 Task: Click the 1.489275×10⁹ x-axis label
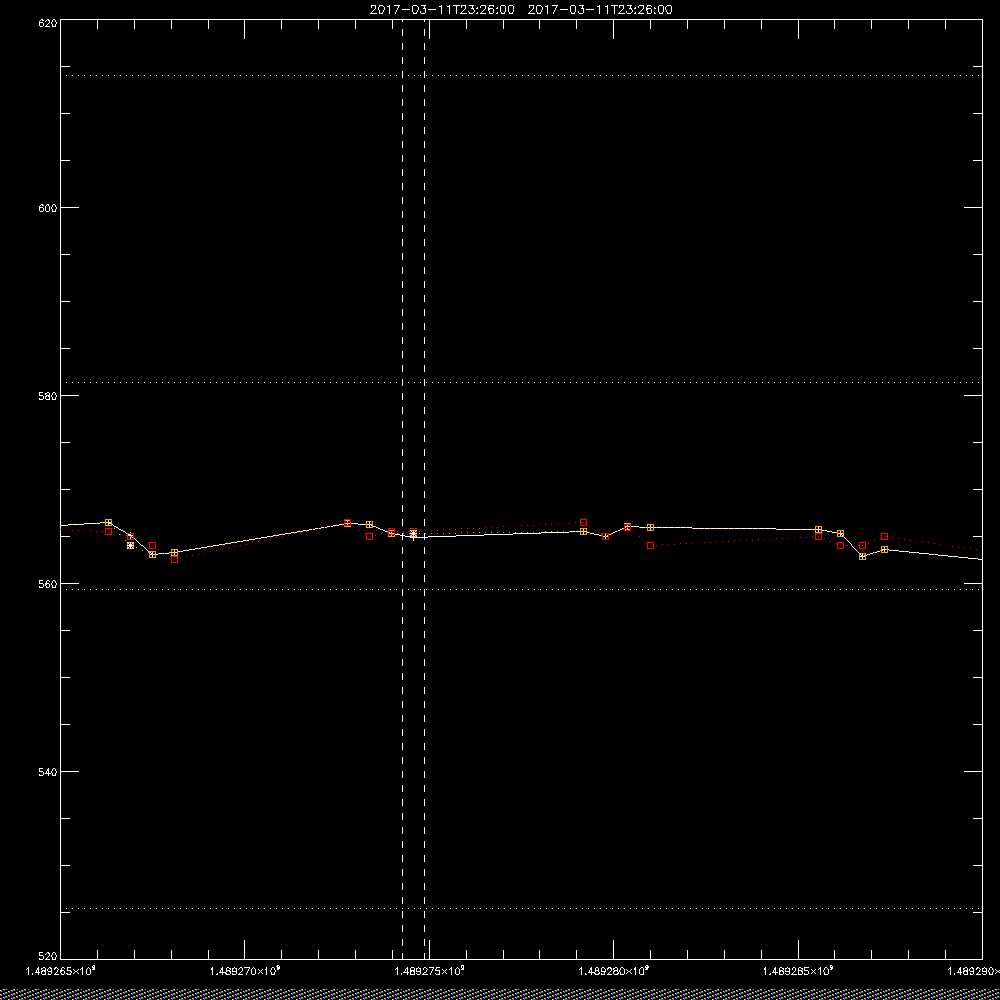(429, 971)
